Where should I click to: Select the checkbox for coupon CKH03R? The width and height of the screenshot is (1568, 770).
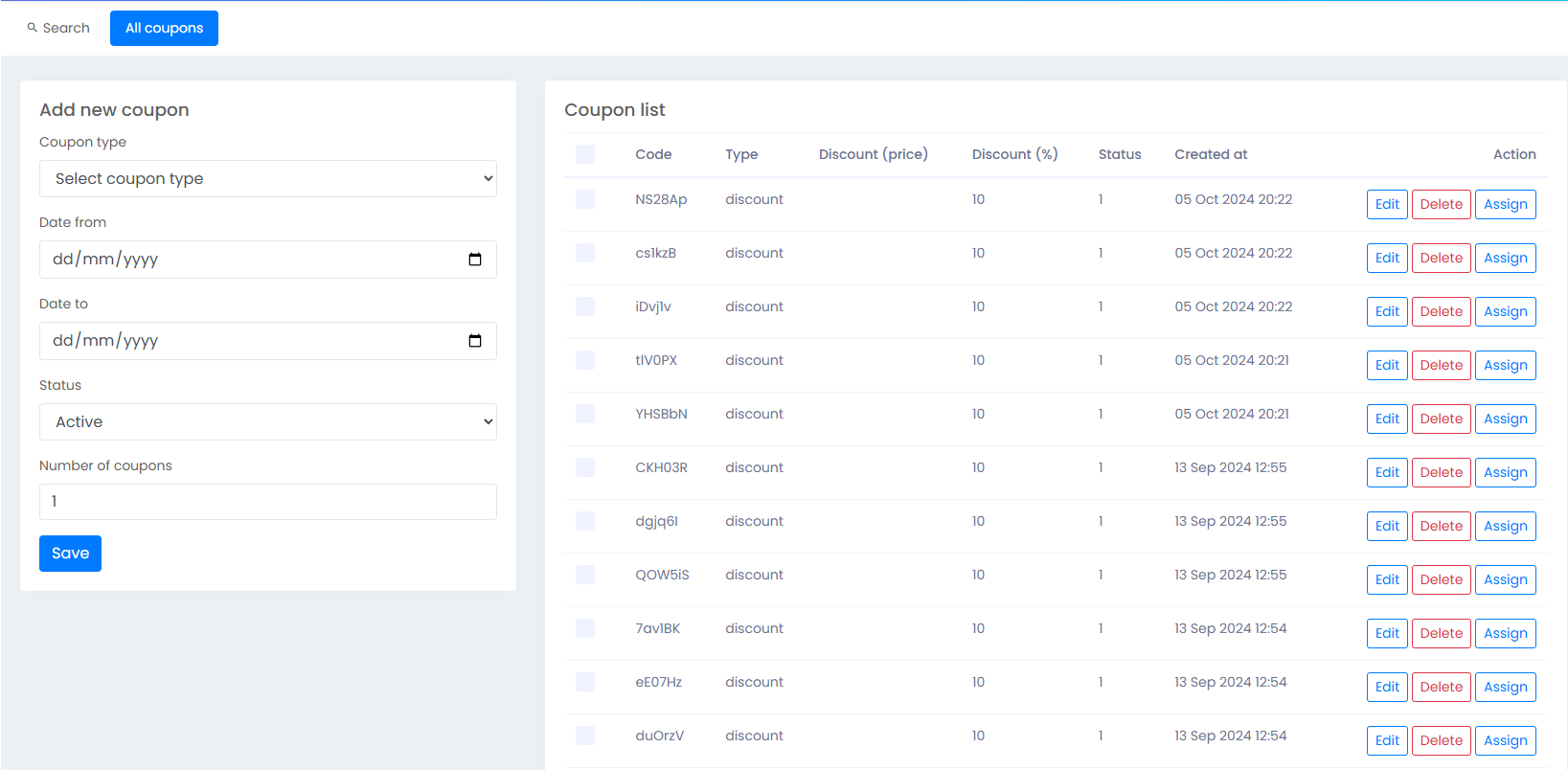(x=585, y=467)
